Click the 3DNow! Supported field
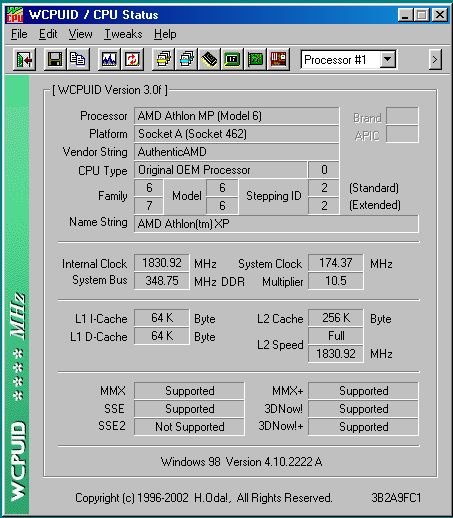 [363, 409]
